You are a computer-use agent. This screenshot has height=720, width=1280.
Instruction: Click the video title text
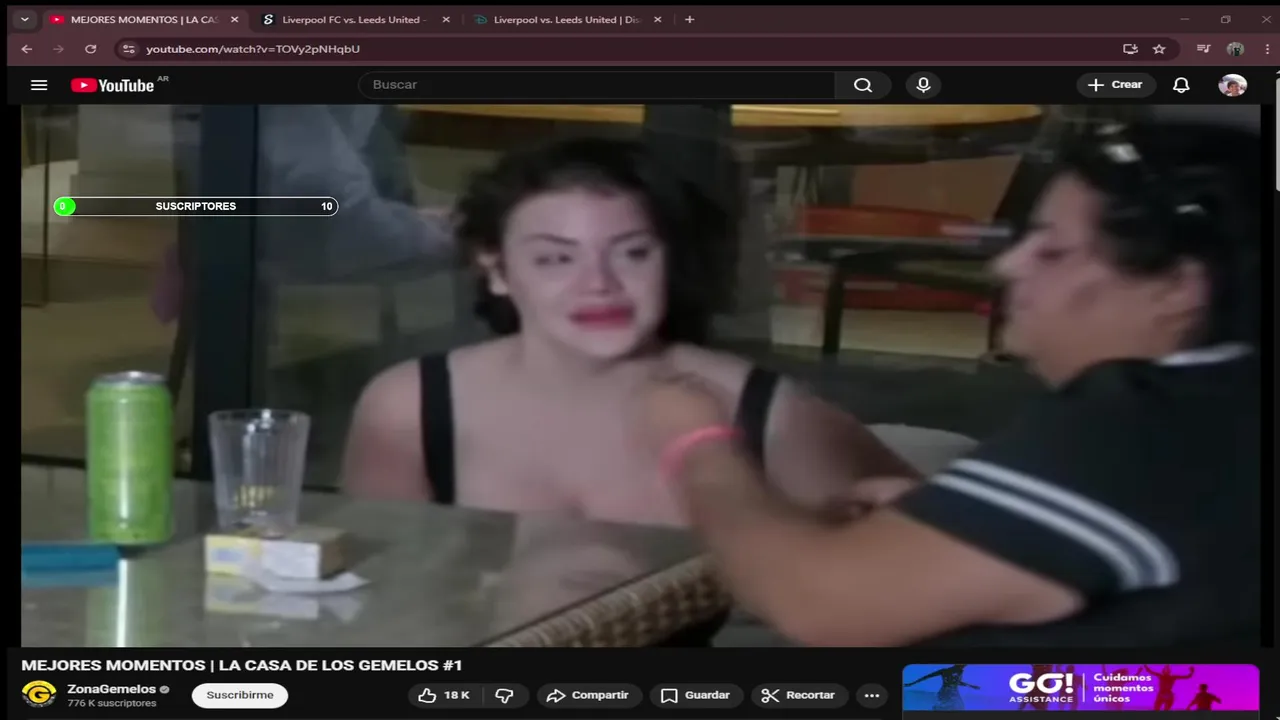241,665
